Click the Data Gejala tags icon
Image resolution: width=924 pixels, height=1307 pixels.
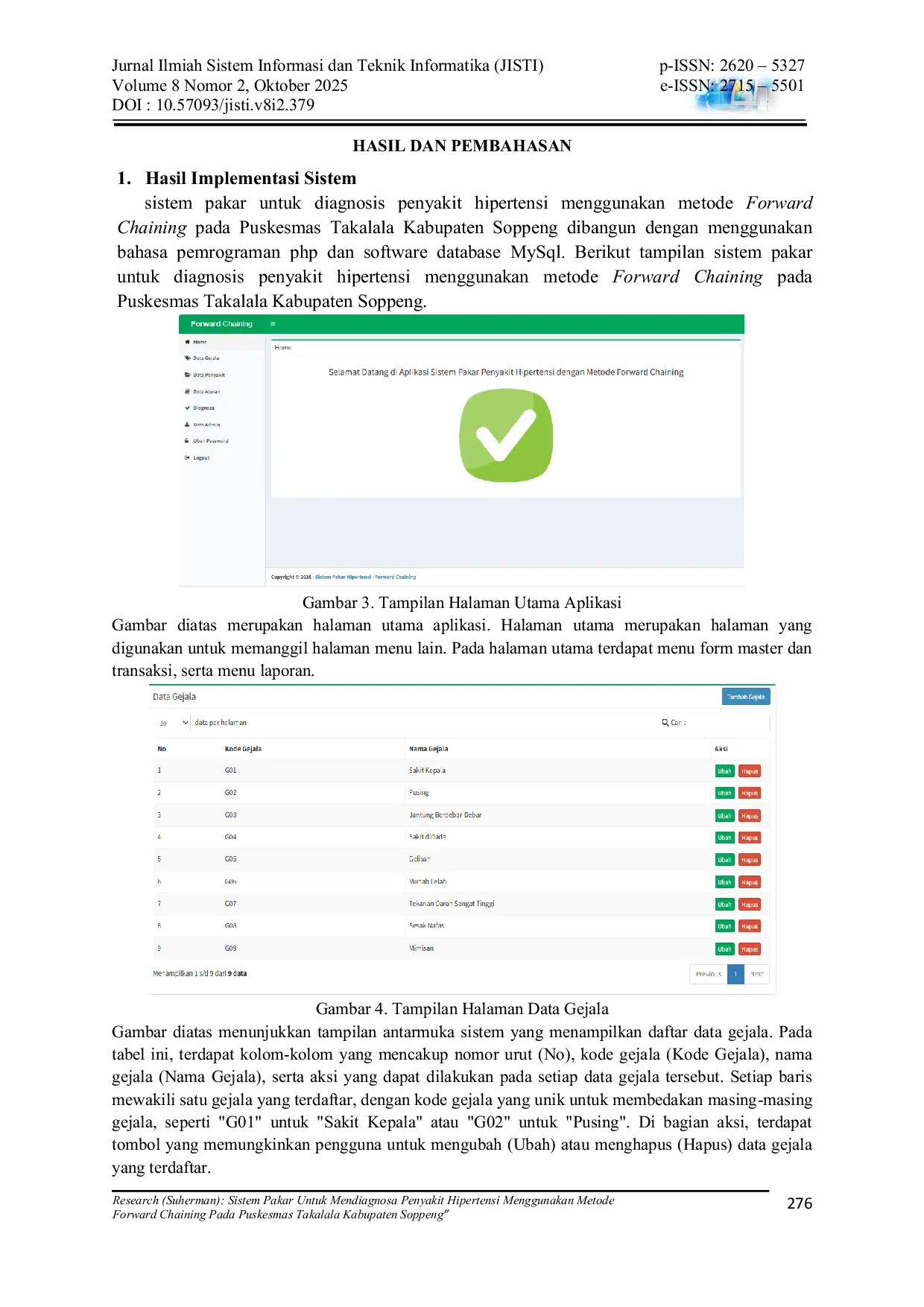(188, 358)
